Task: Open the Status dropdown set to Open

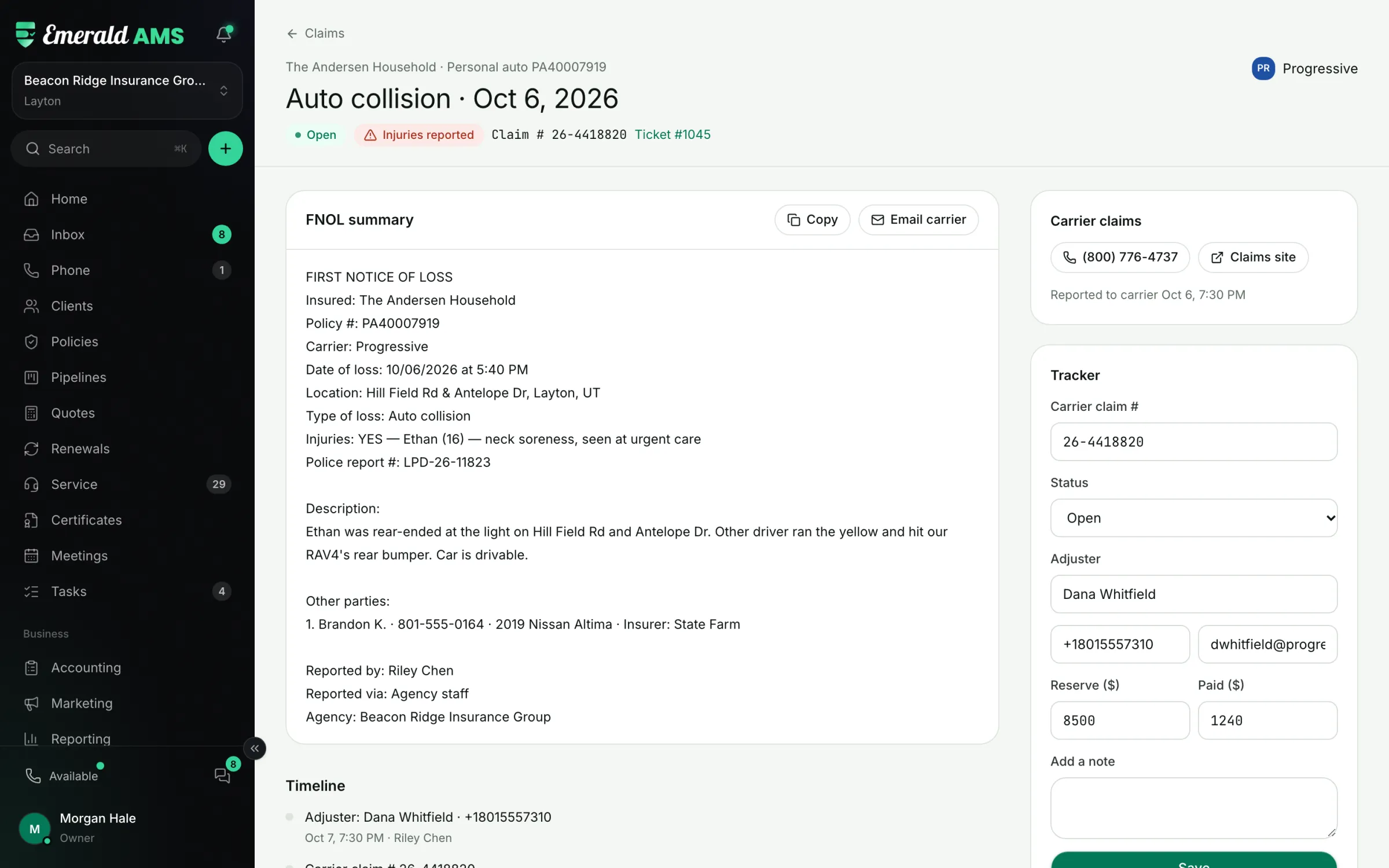Action: (1193, 518)
